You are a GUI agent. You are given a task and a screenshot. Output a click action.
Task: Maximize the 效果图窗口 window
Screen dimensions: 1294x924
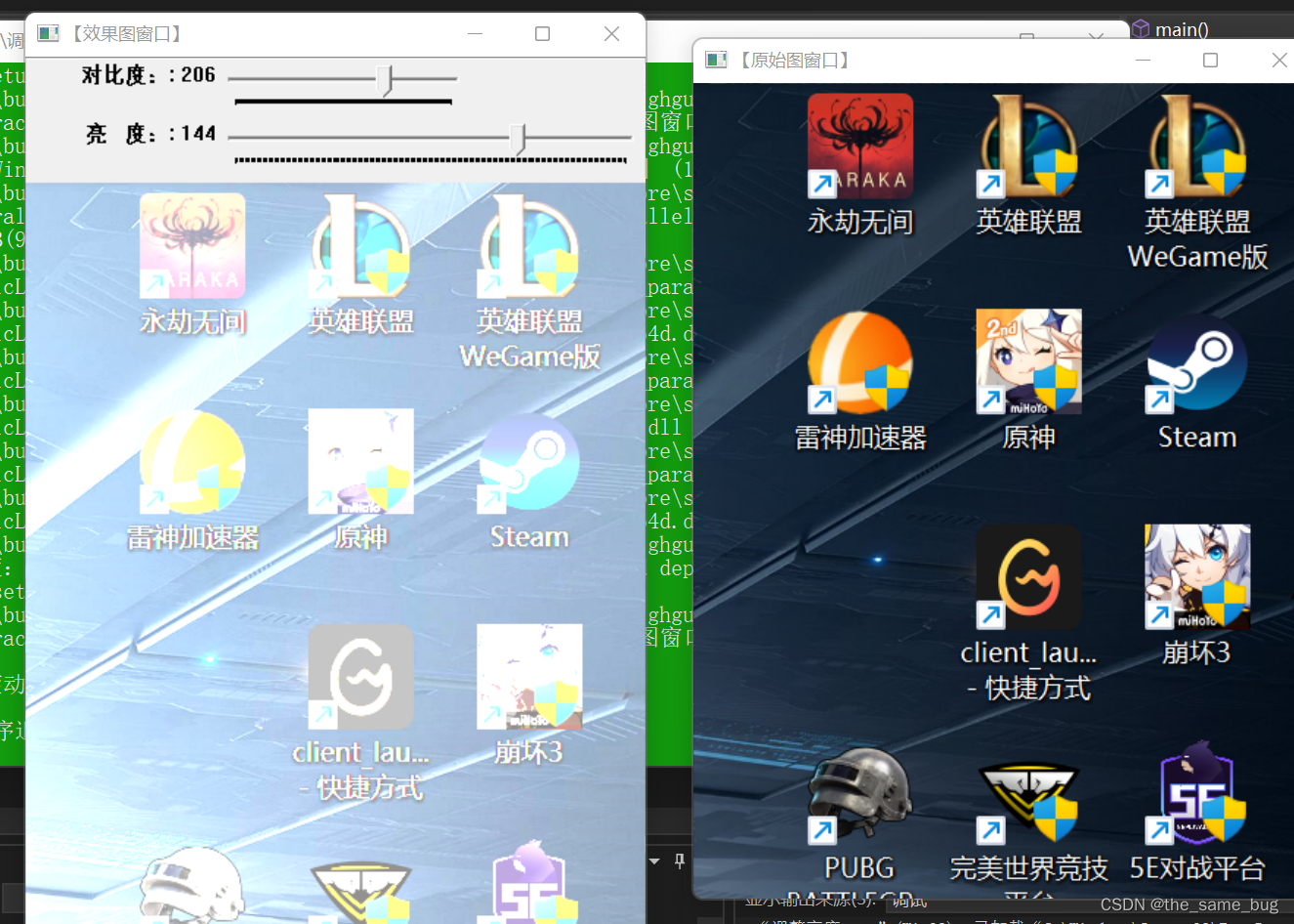click(x=542, y=33)
